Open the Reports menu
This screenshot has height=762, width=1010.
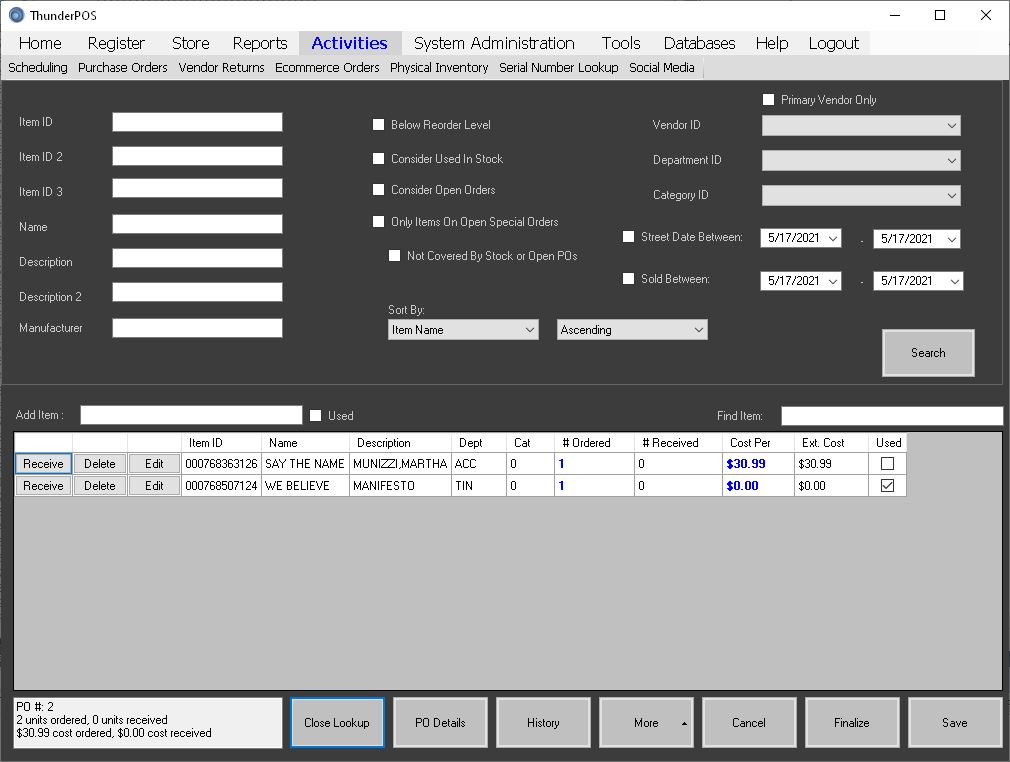[260, 43]
